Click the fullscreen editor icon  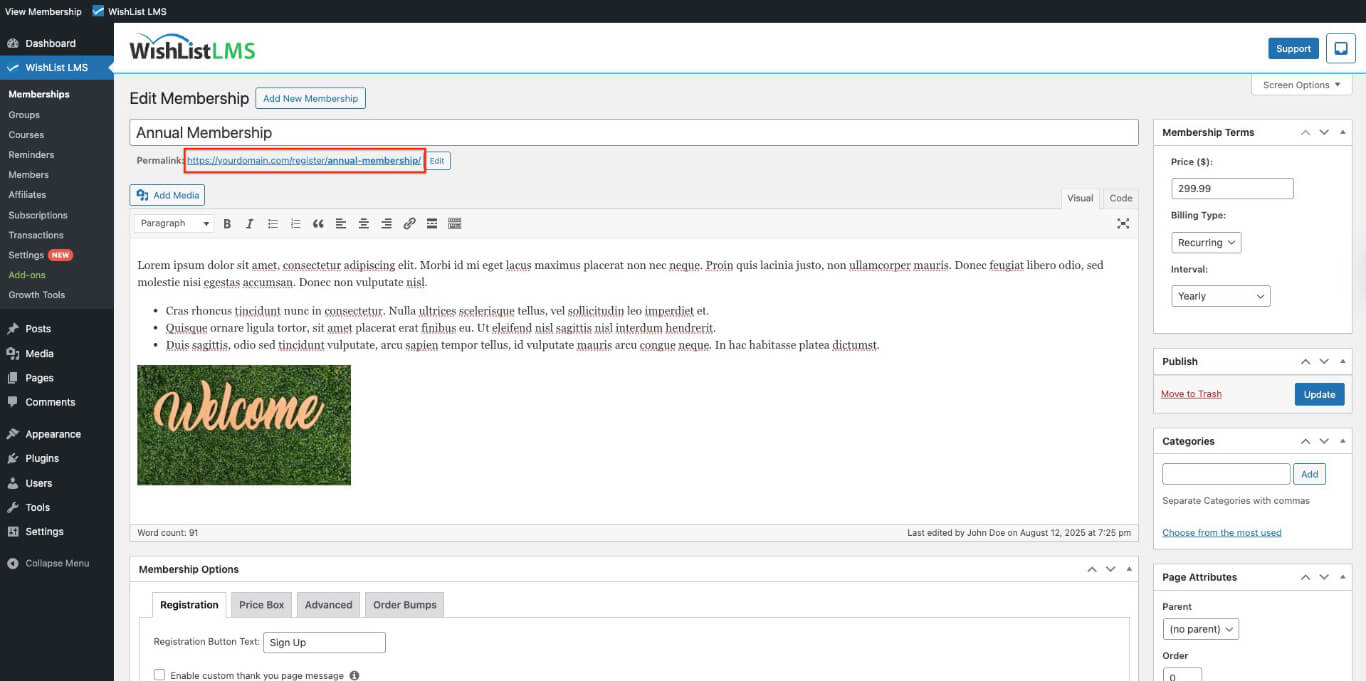click(1123, 224)
